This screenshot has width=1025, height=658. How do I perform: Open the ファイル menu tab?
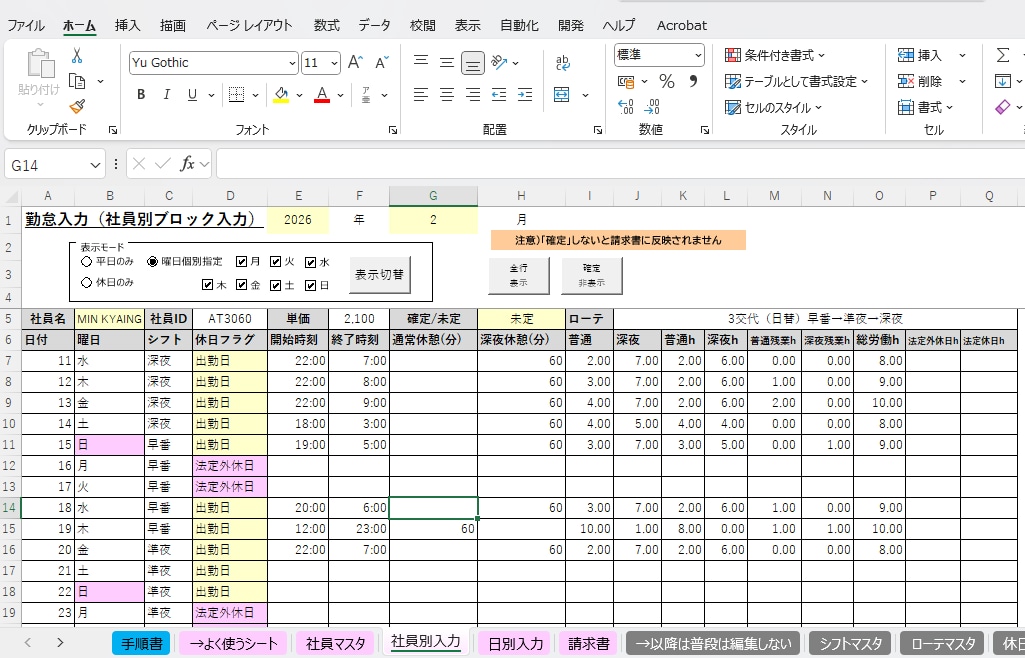pyautogui.click(x=26, y=25)
